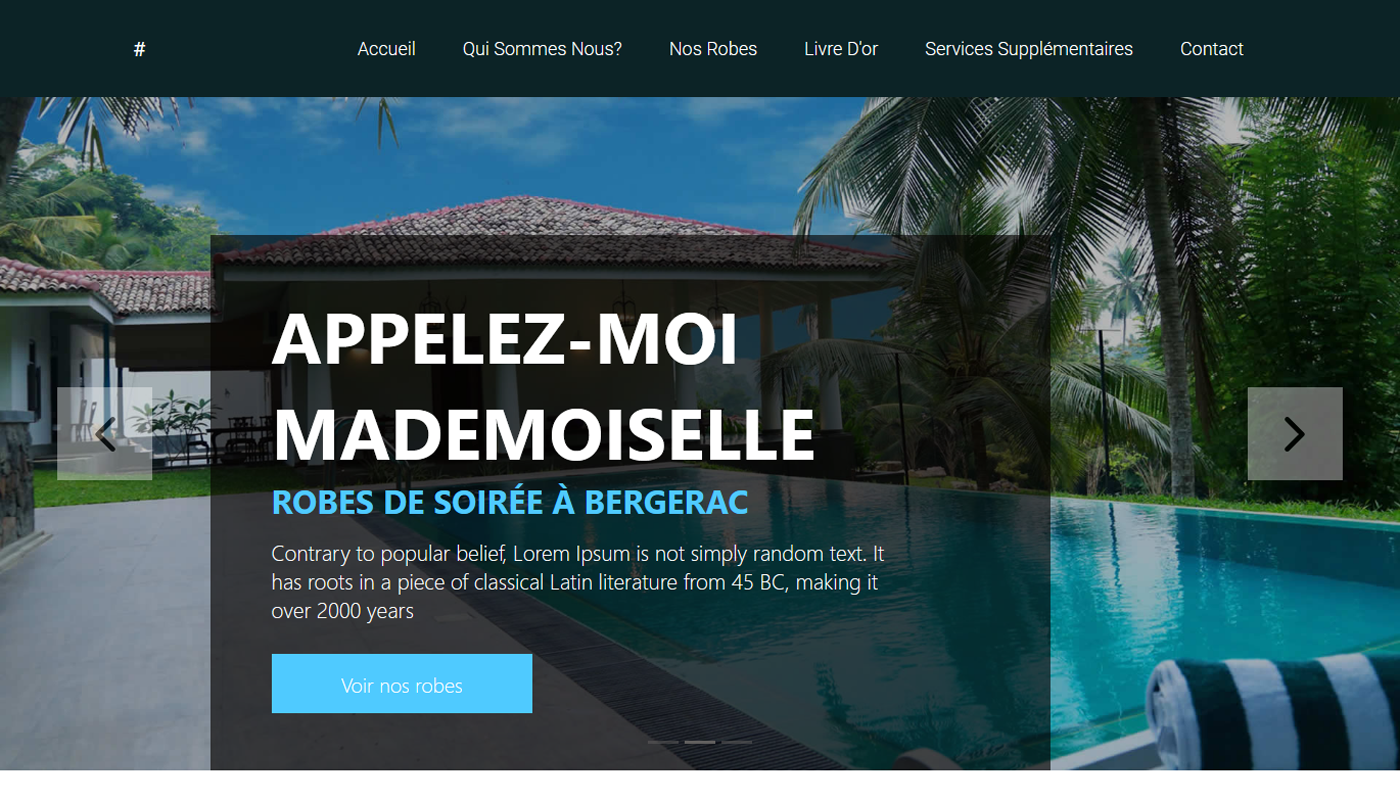Click the # logo in the header
The width and height of the screenshot is (1400, 800).
[140, 49]
